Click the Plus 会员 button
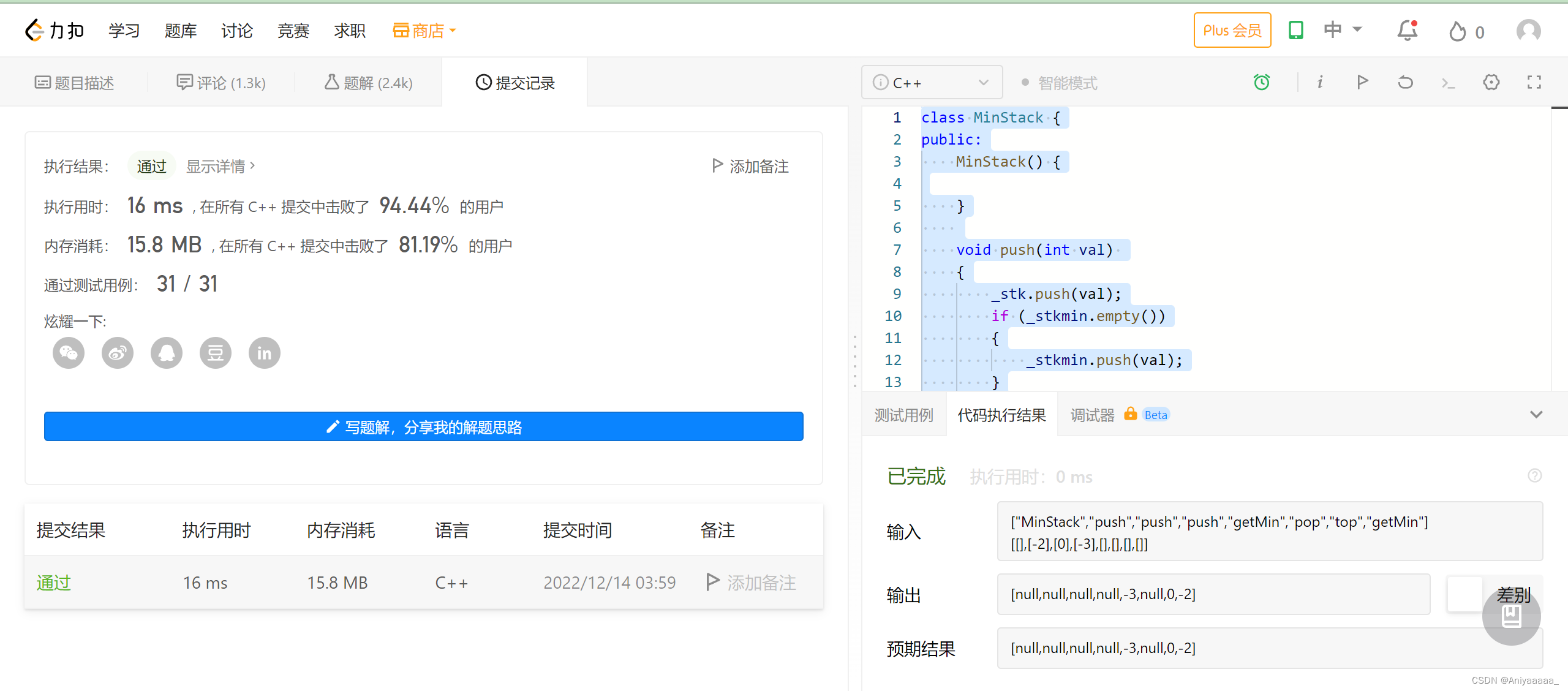Viewport: 1568px width, 691px height. pyautogui.click(x=1232, y=30)
